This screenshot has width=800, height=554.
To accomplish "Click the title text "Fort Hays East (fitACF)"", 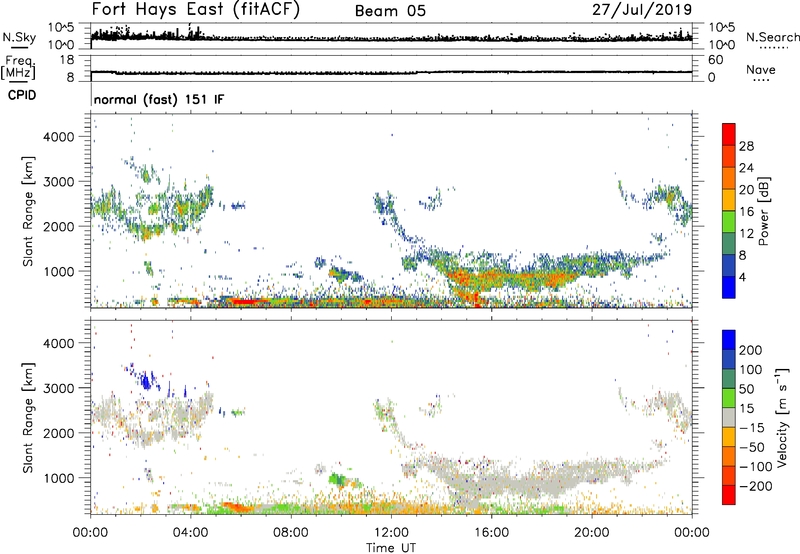I will [196, 9].
